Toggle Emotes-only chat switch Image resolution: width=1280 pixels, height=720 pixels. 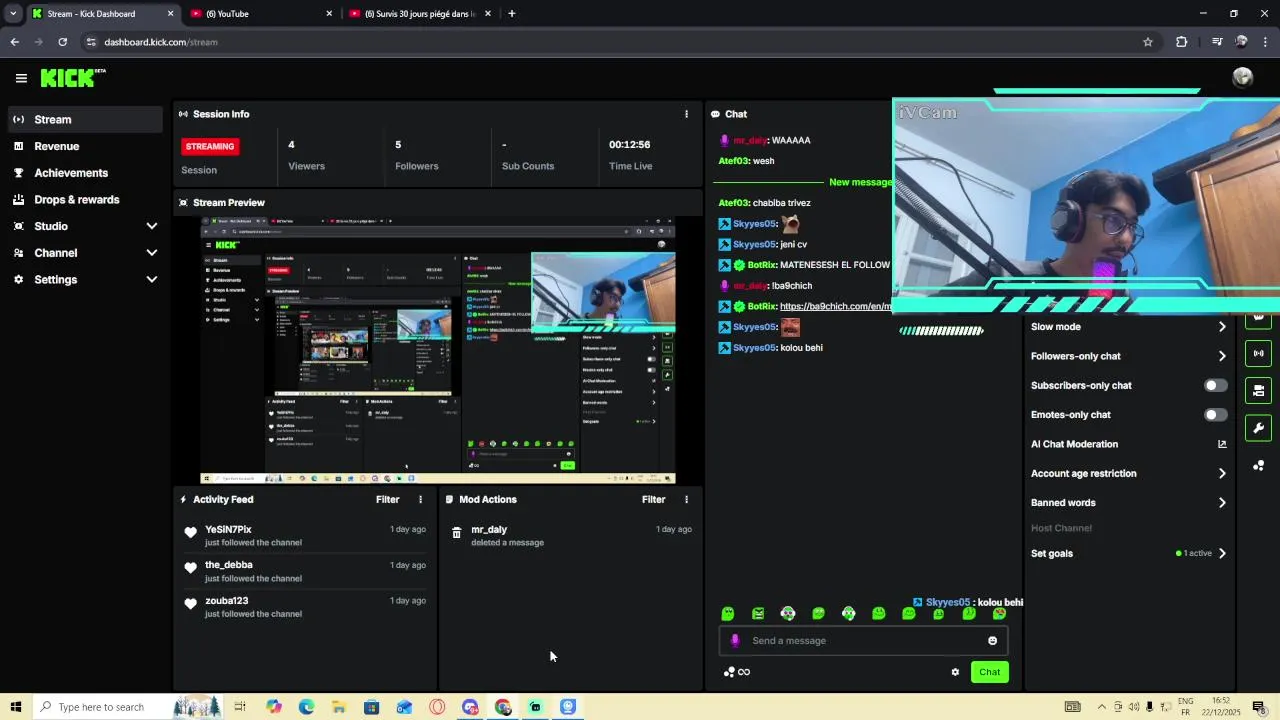[x=1215, y=415]
